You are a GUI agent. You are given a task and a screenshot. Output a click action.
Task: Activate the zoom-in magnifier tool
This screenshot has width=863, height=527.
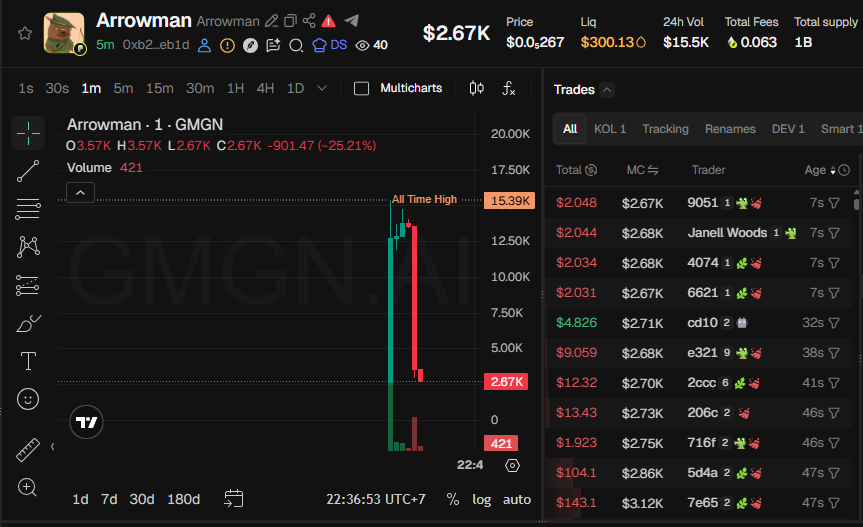click(x=28, y=487)
